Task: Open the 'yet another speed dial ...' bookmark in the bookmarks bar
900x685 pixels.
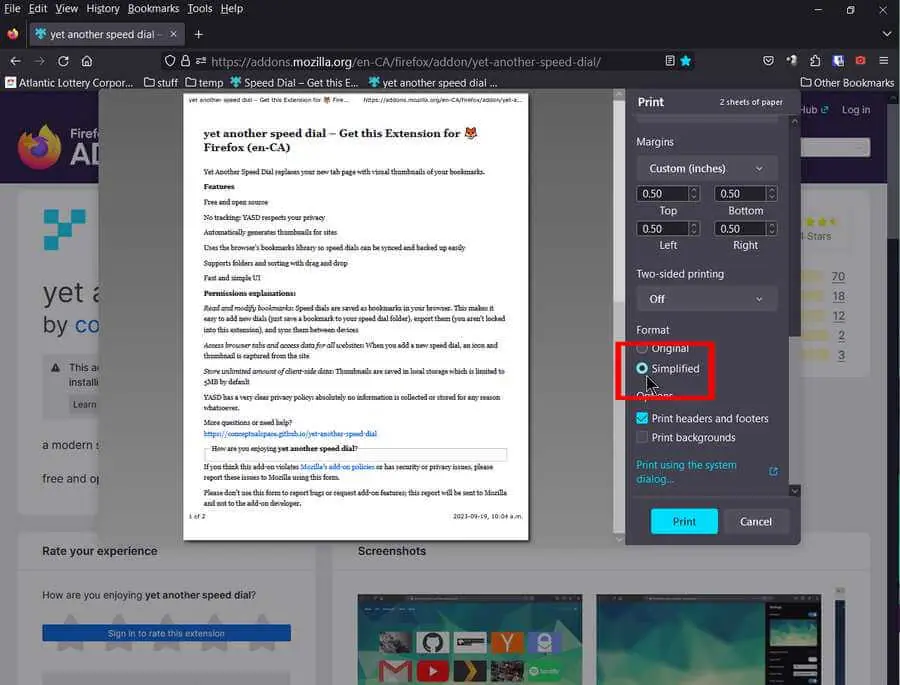Action: coord(433,83)
